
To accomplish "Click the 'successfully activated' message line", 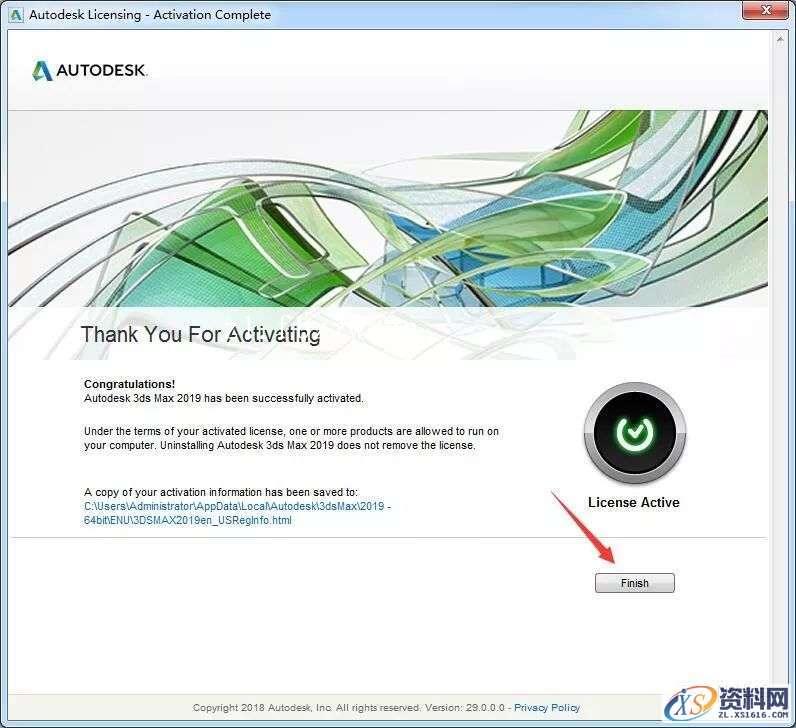I will click(223, 398).
